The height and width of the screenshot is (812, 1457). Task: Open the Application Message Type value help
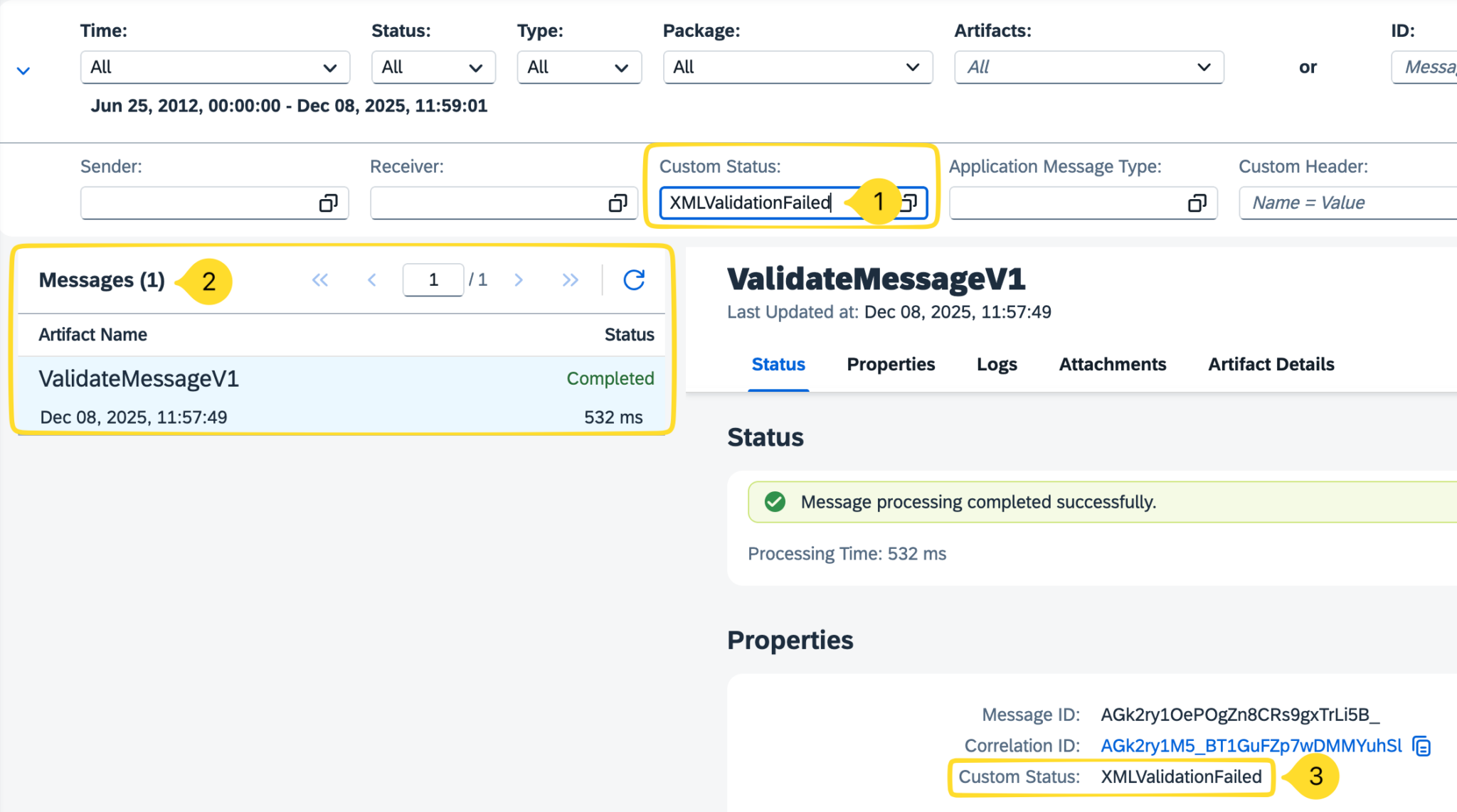(x=1197, y=203)
